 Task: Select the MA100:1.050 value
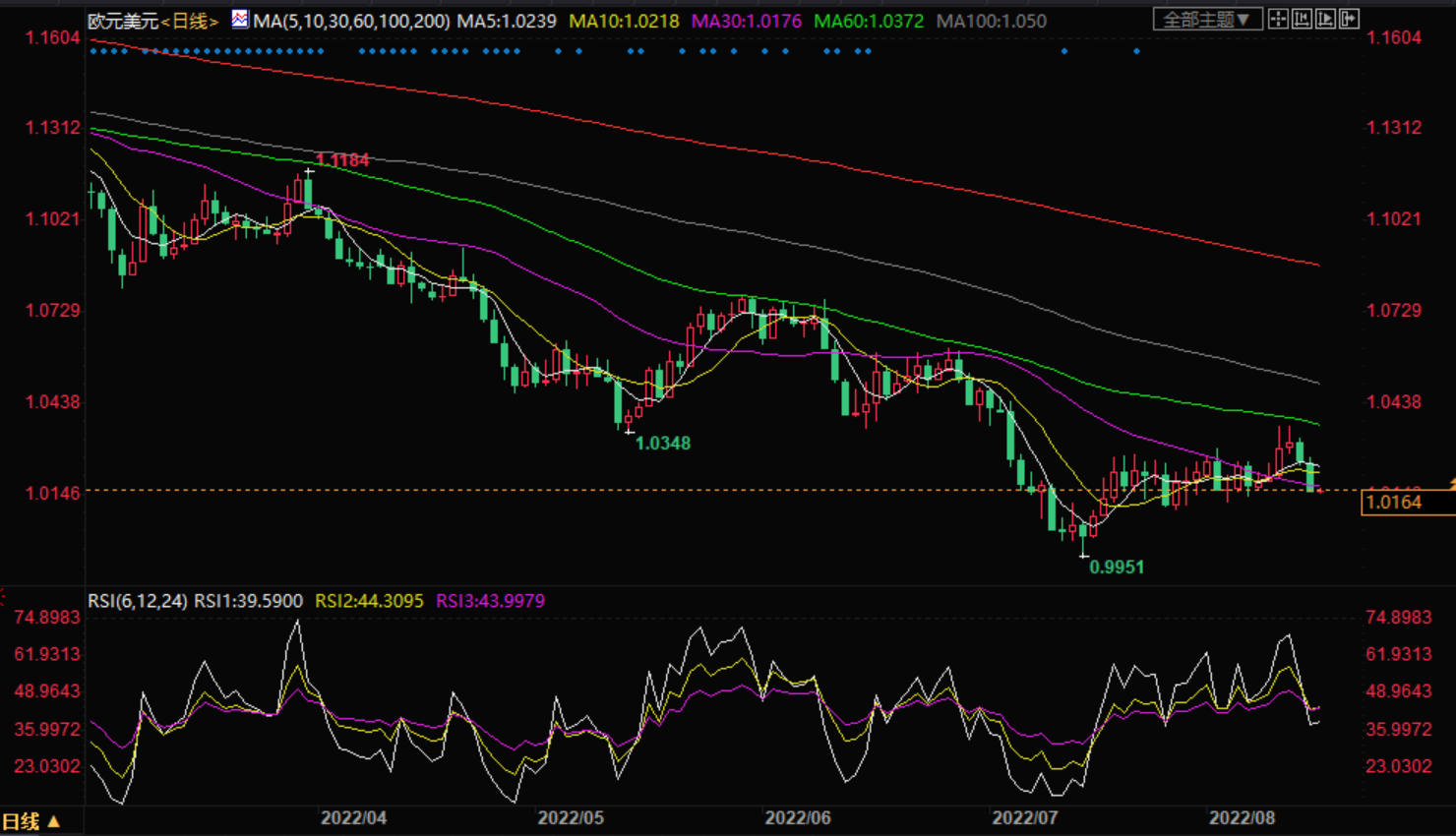point(992,21)
